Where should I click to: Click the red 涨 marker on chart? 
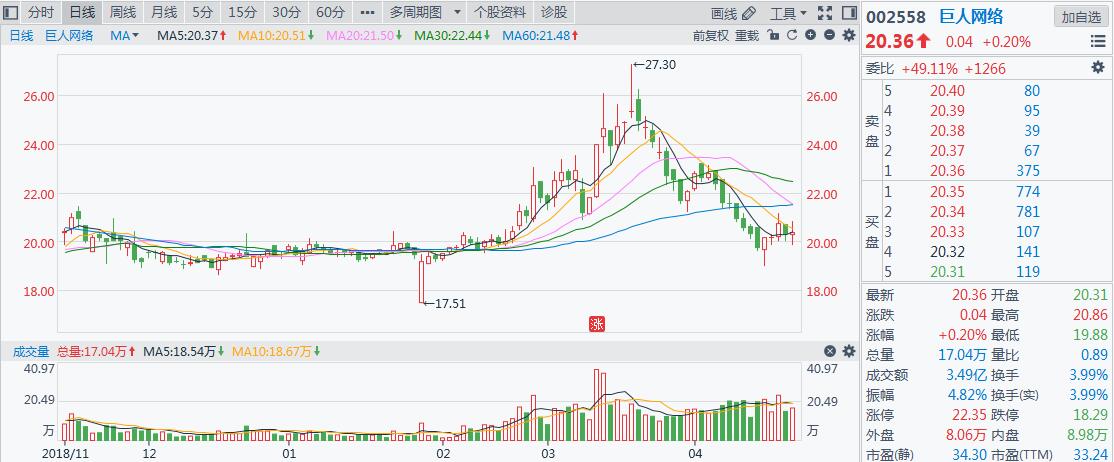597,324
